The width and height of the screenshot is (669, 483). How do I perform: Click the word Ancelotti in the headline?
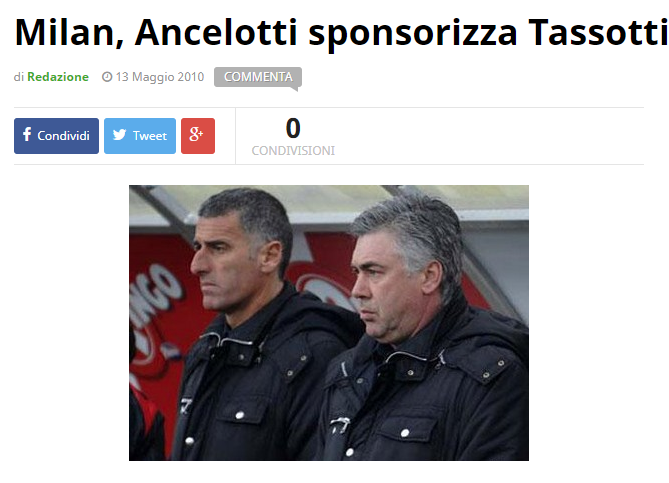(216, 32)
